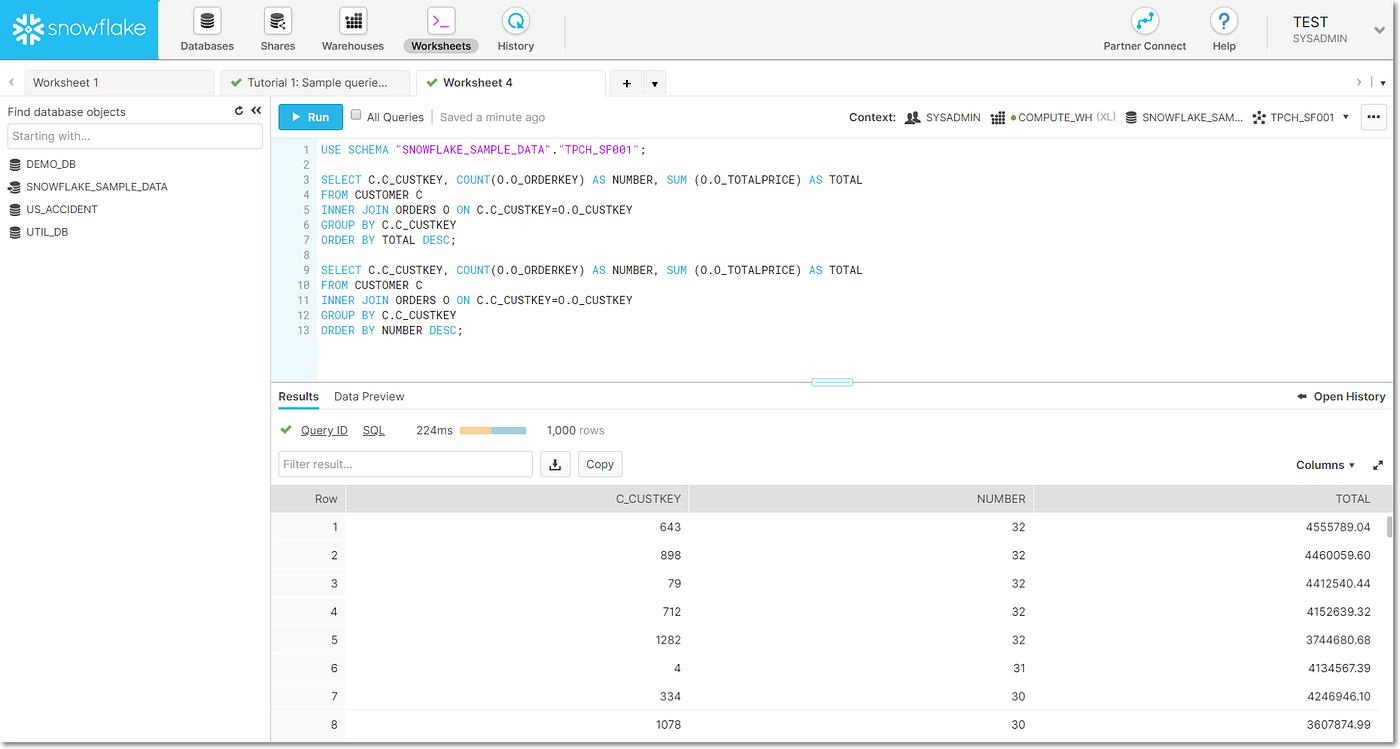Refresh the database objects list
The width and height of the screenshot is (1400, 749).
pos(238,111)
